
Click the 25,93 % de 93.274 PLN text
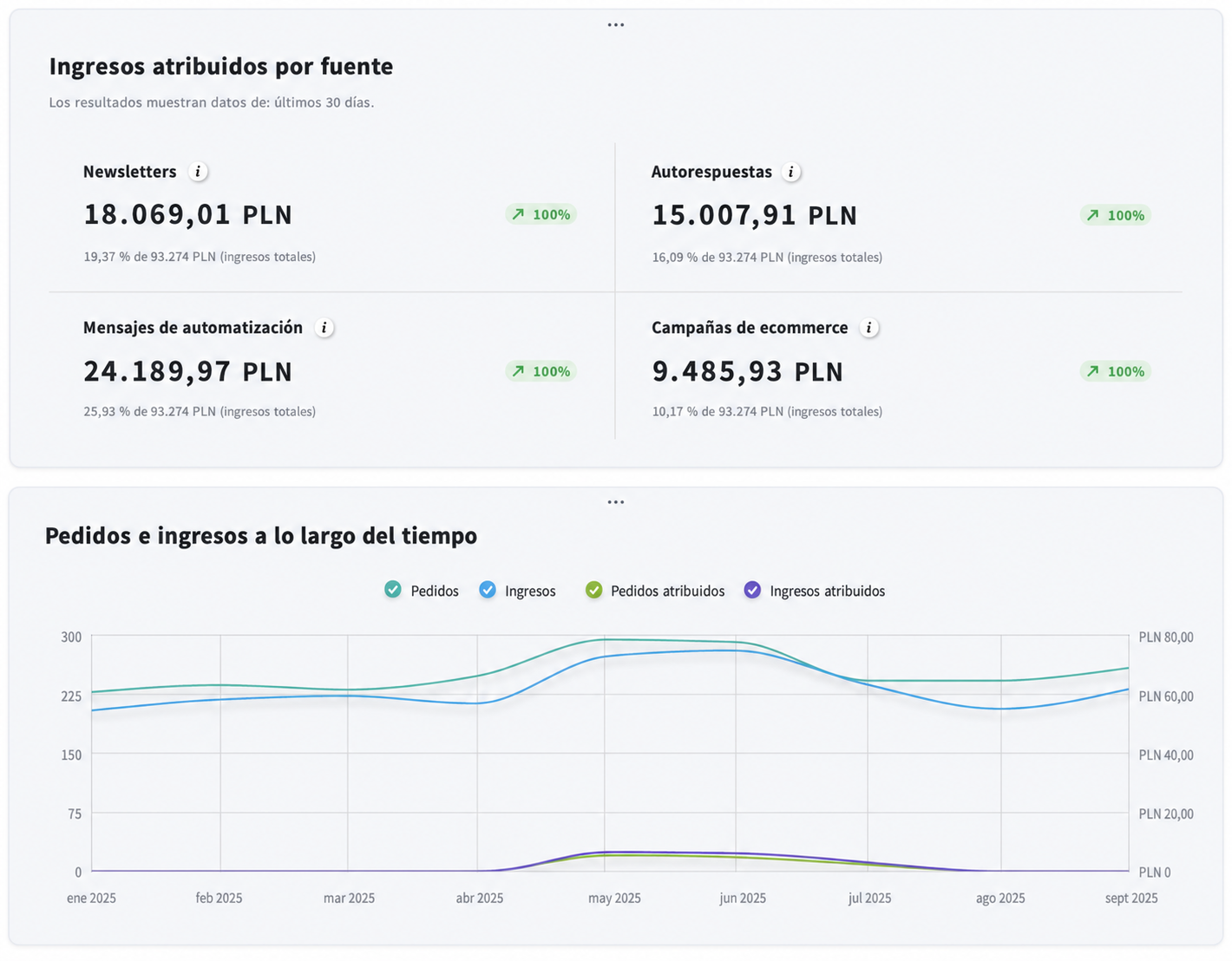pos(200,412)
